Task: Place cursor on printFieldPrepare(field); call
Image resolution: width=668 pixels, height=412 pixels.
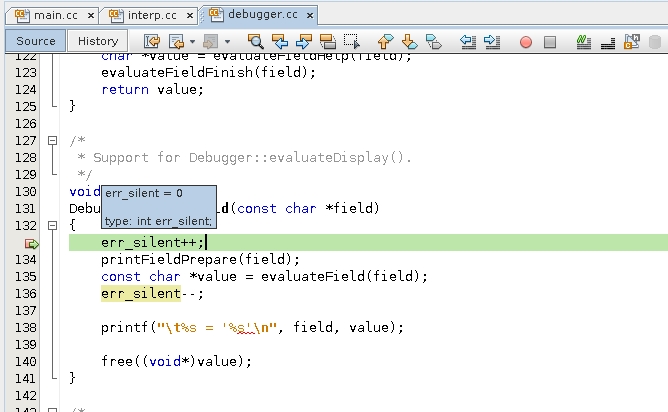Action: click(200, 259)
